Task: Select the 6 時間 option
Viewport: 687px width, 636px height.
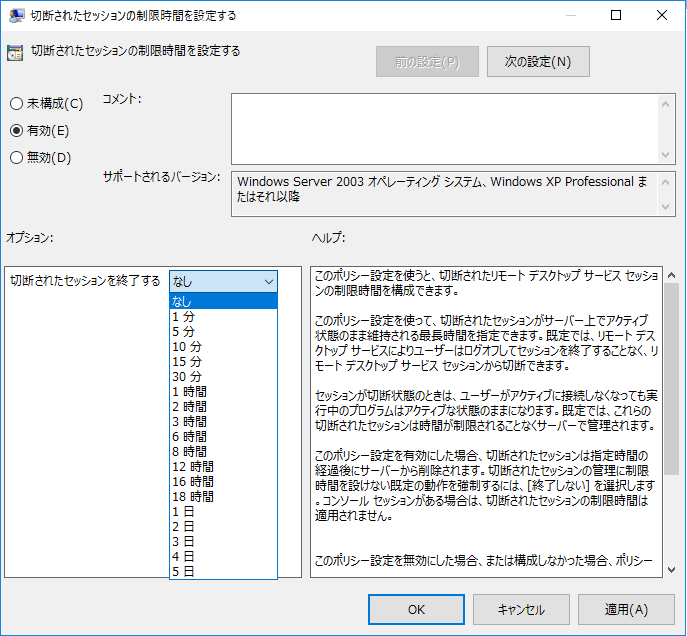Action: pos(223,436)
